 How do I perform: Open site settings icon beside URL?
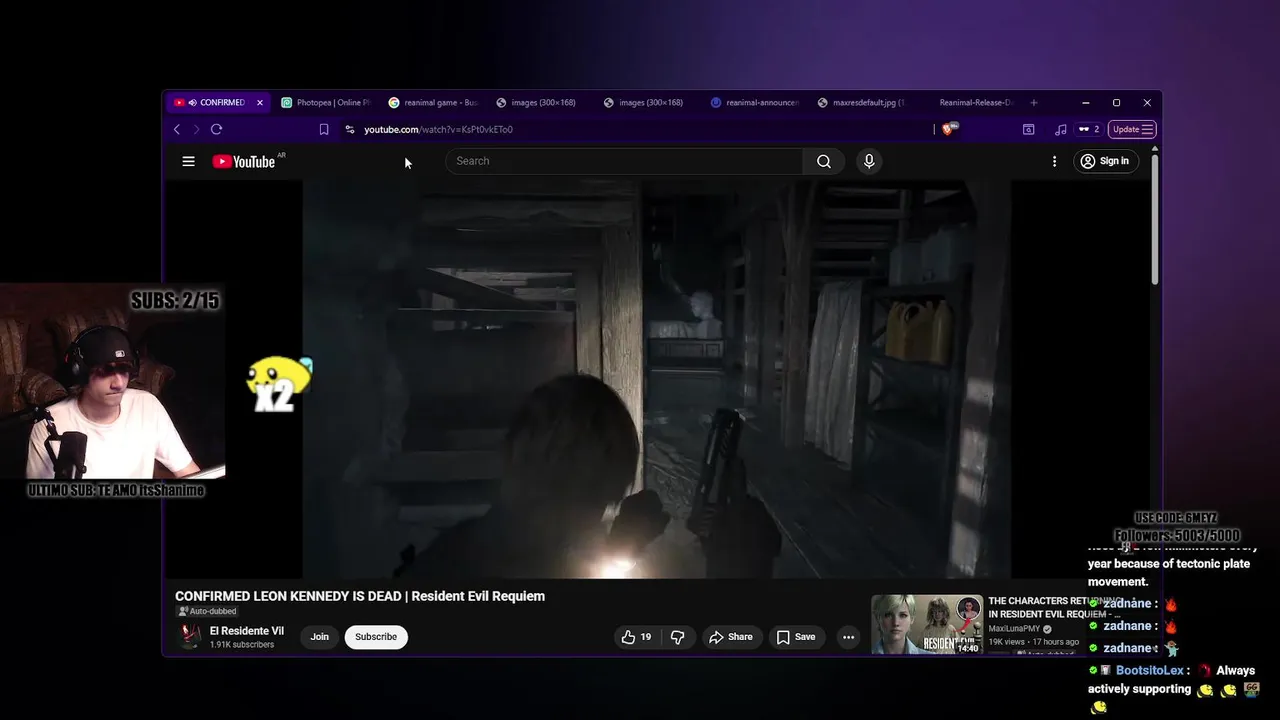[349, 129]
